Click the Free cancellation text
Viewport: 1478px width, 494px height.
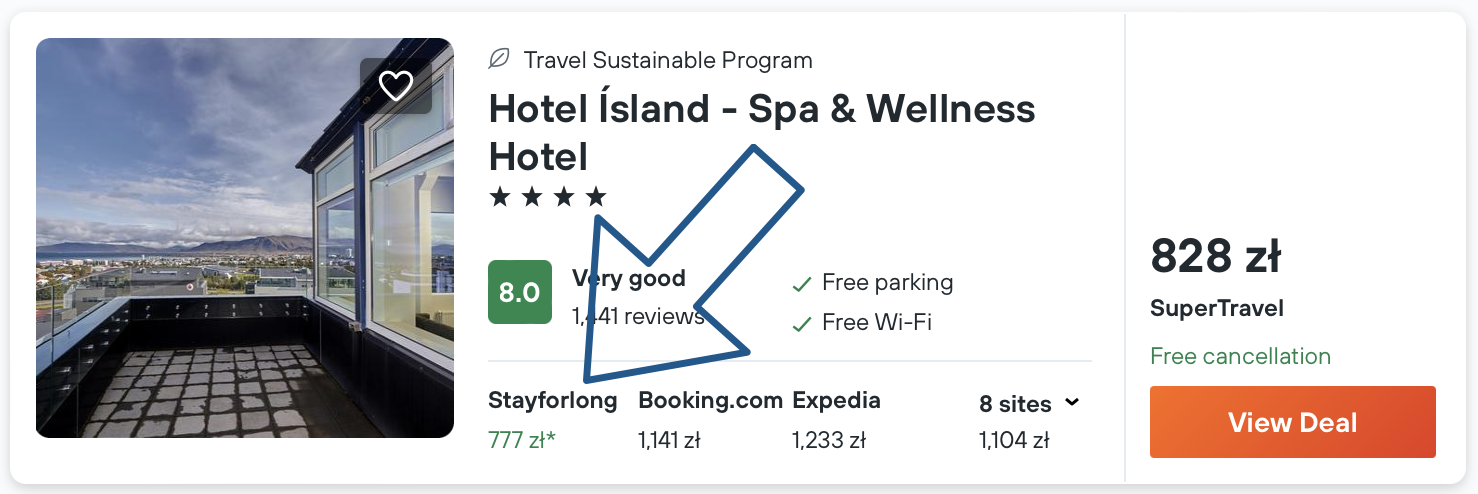pos(1240,356)
